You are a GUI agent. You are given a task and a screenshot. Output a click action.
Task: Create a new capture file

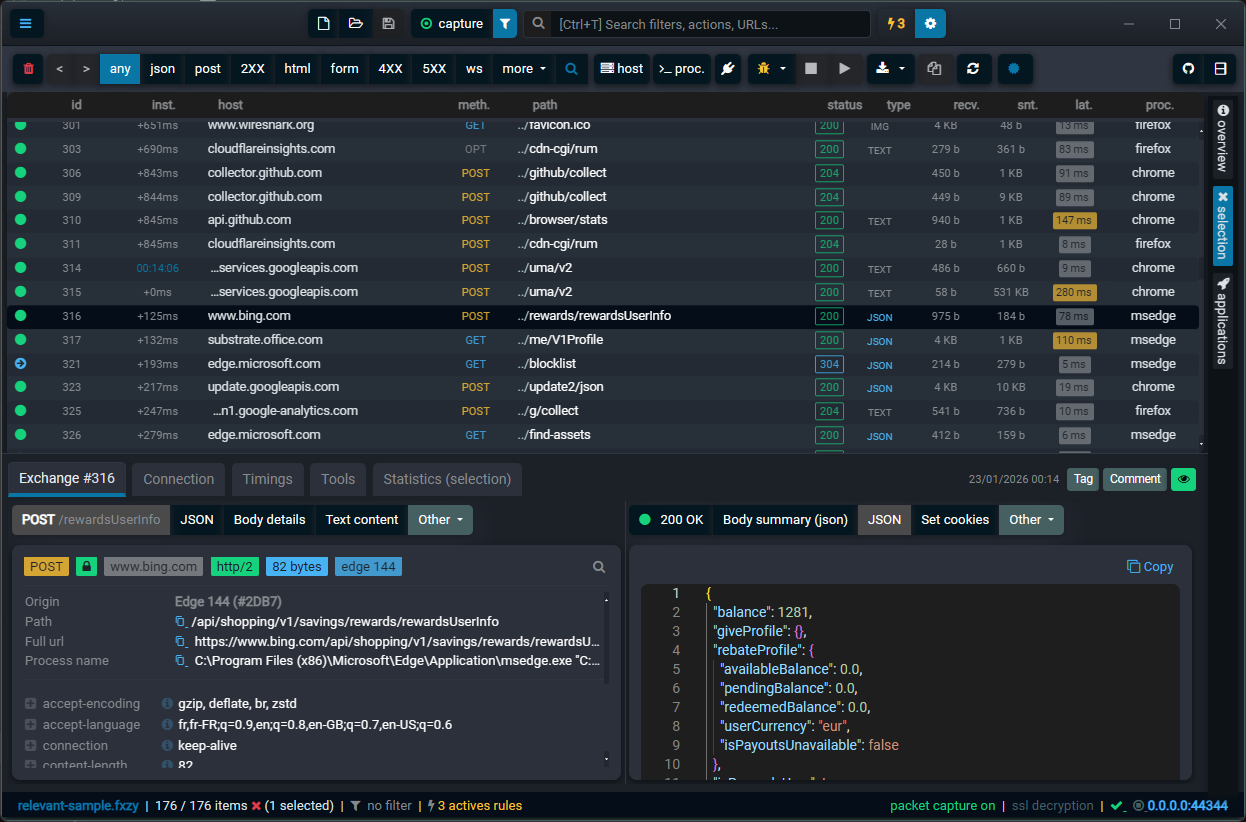[322, 22]
